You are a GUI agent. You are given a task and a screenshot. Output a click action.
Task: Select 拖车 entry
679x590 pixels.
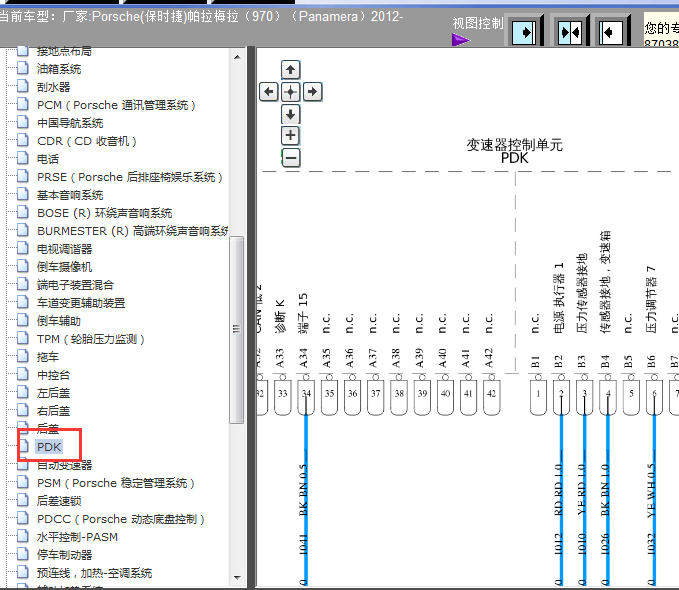click(x=48, y=357)
